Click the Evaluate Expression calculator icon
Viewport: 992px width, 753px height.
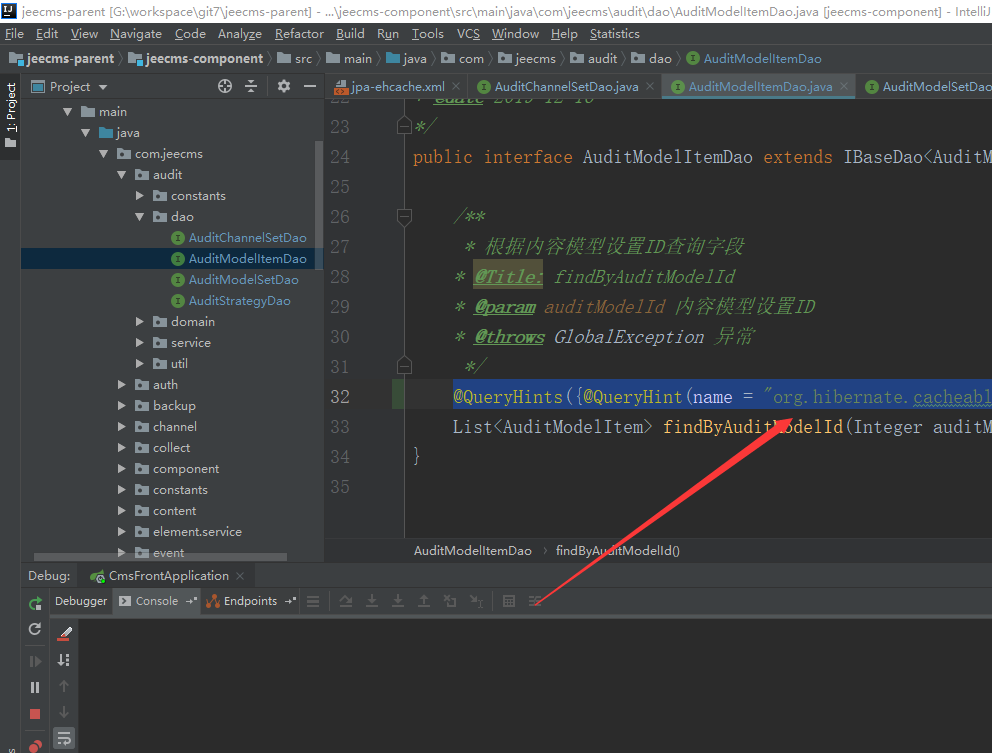508,601
